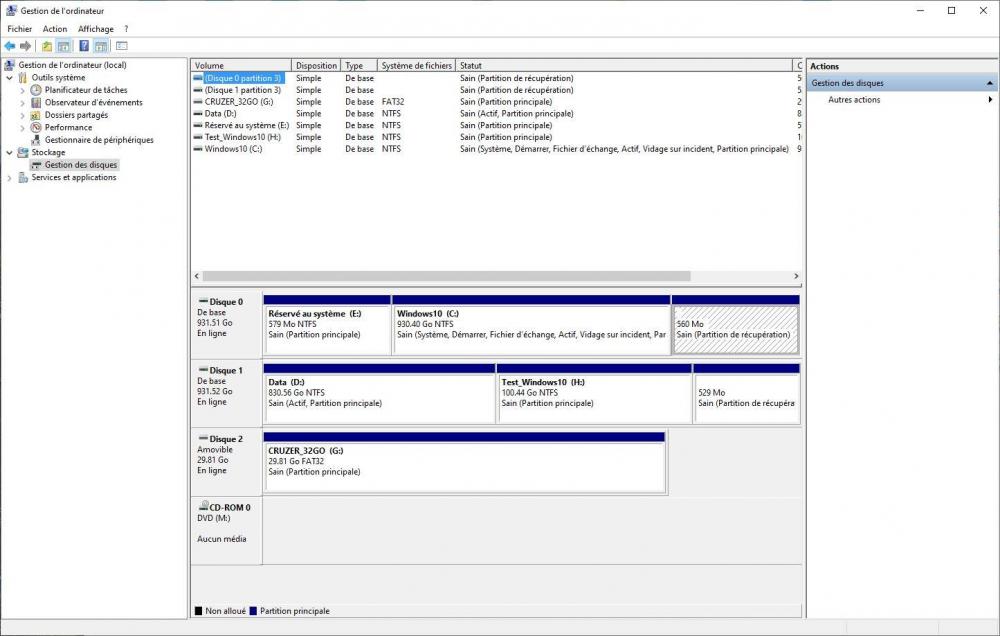Toggle the Action pane show/hide button
The width and height of the screenshot is (1000, 636).
point(100,46)
